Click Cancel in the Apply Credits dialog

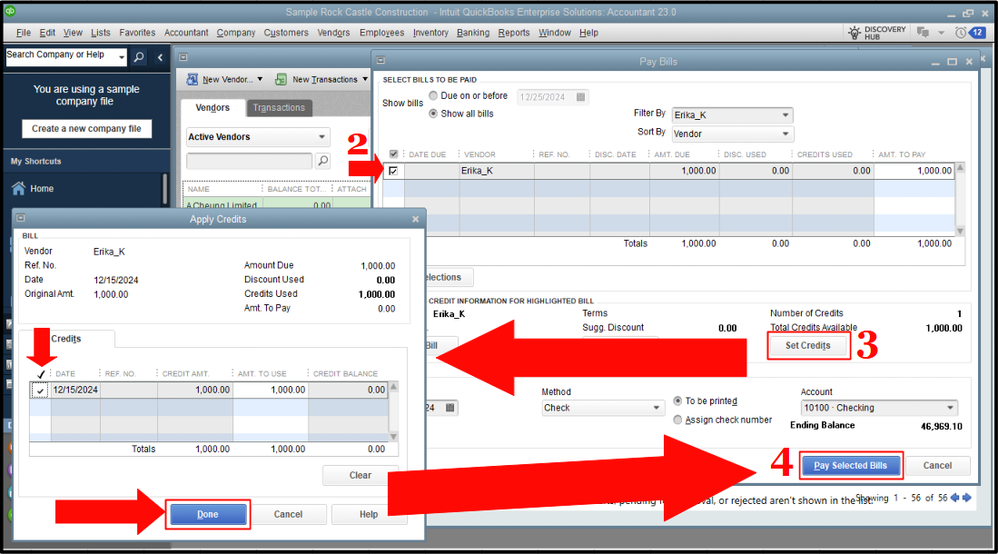[288, 515]
